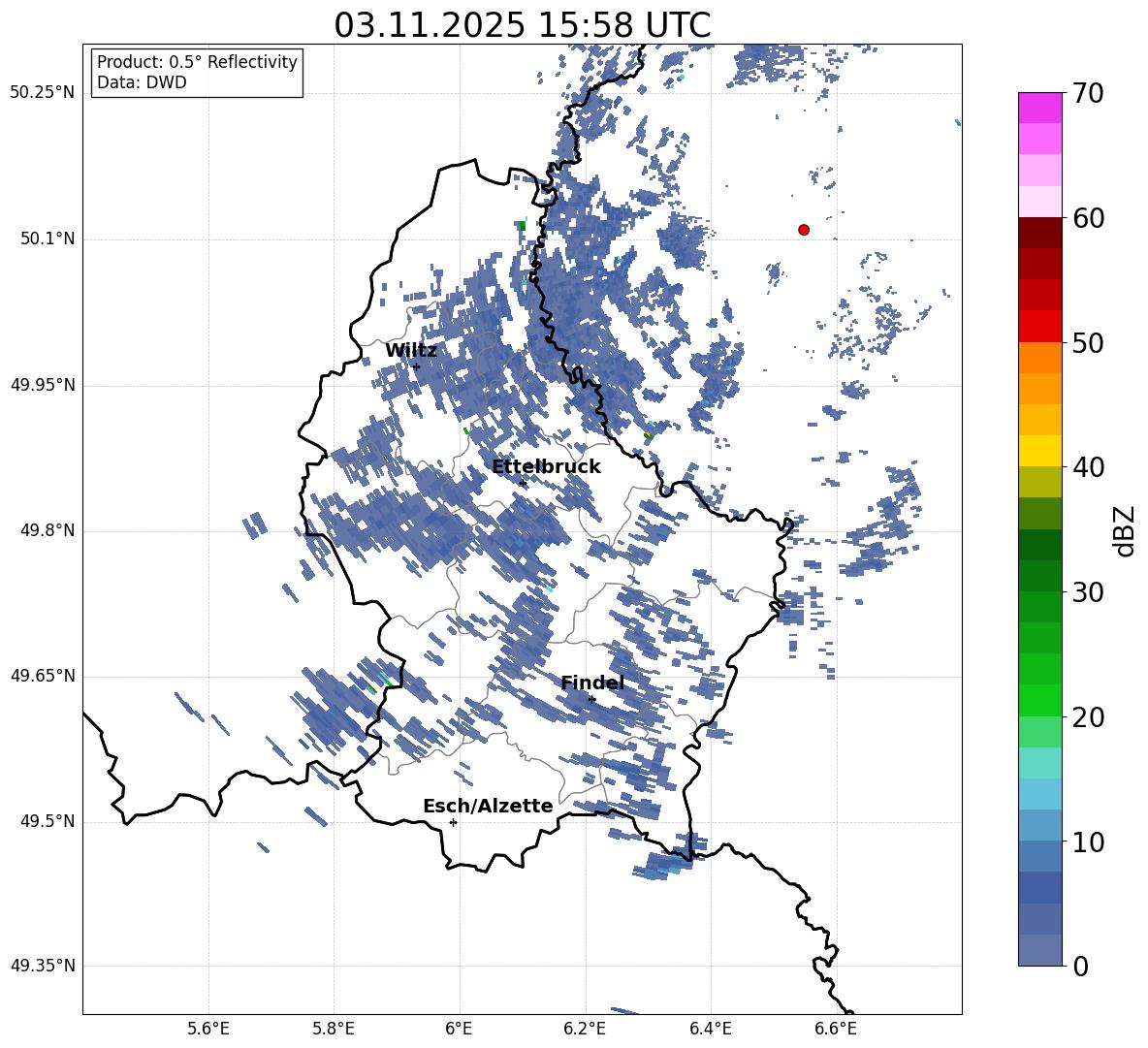Pick the orange colorbar segment below 50
This screenshot has height=1048, width=1148.
coord(1040,358)
